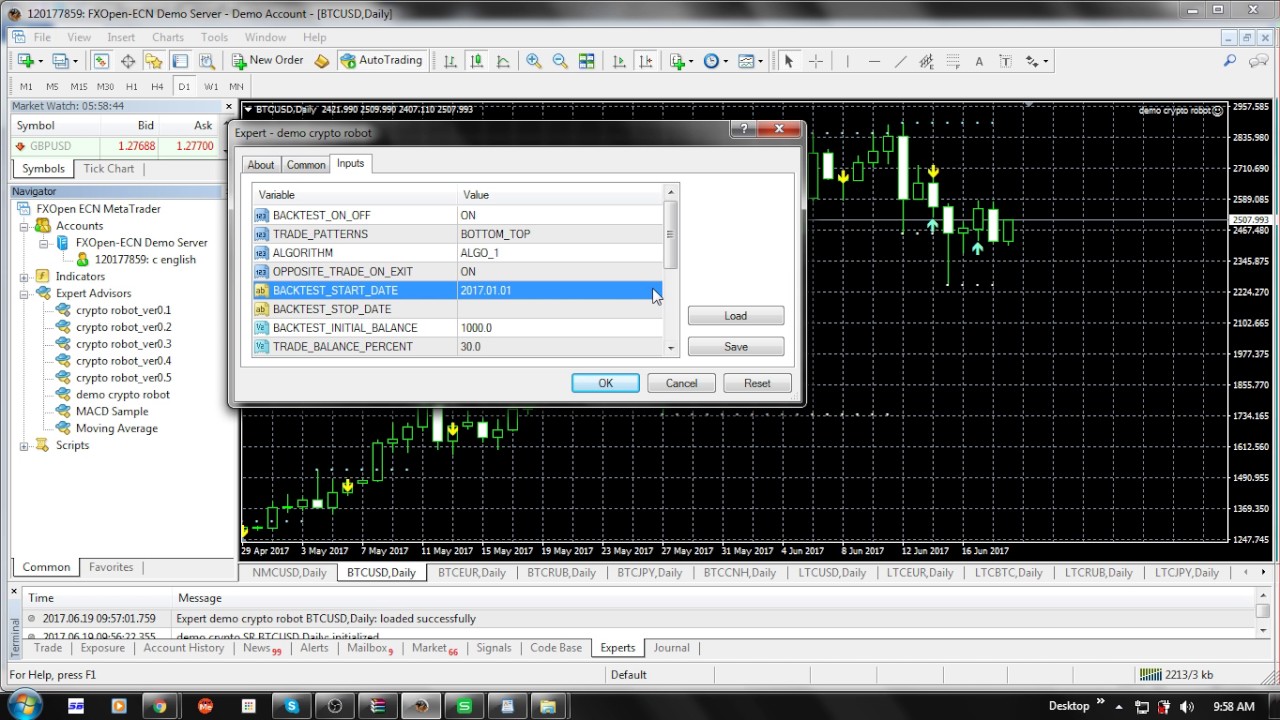
Task: Switch to the Common tab in Expert dialog
Action: point(306,165)
